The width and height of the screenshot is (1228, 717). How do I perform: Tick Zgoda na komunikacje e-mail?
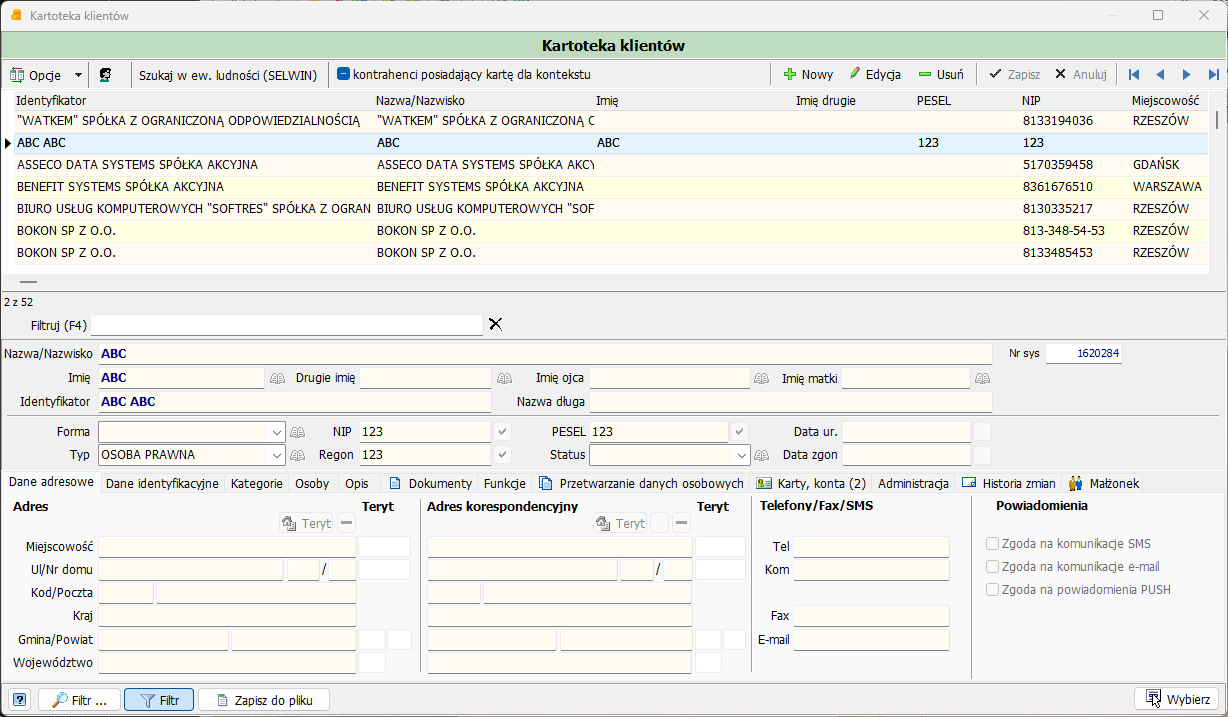[x=992, y=567]
